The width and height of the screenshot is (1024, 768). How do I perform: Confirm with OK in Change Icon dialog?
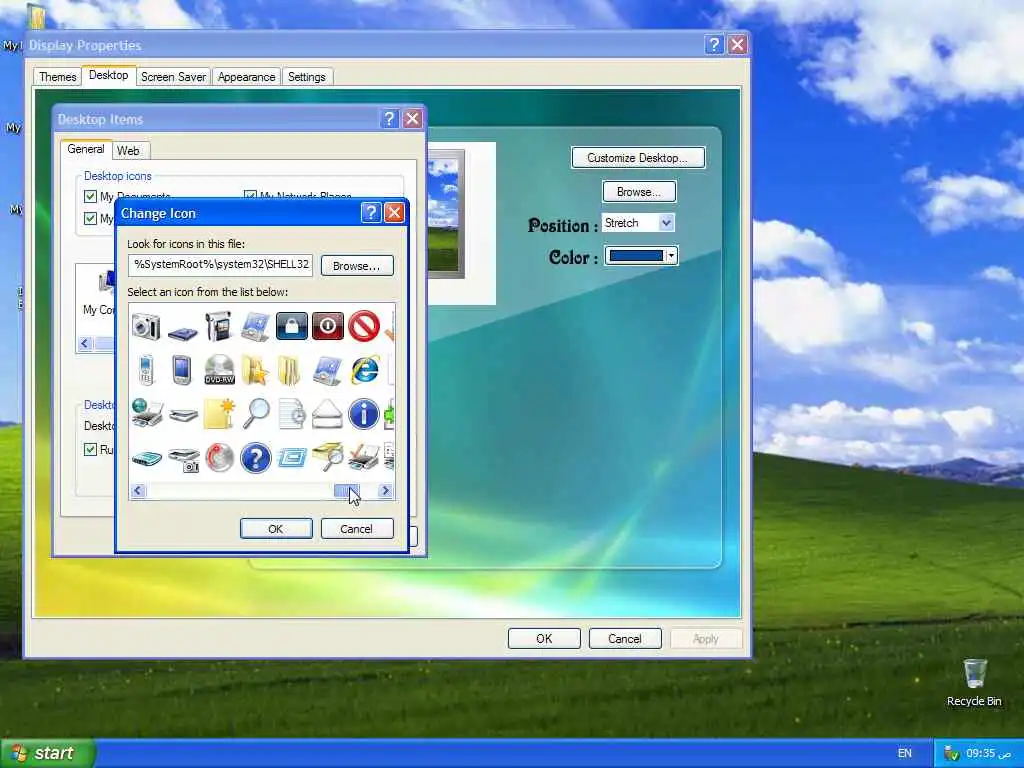pyautogui.click(x=276, y=529)
